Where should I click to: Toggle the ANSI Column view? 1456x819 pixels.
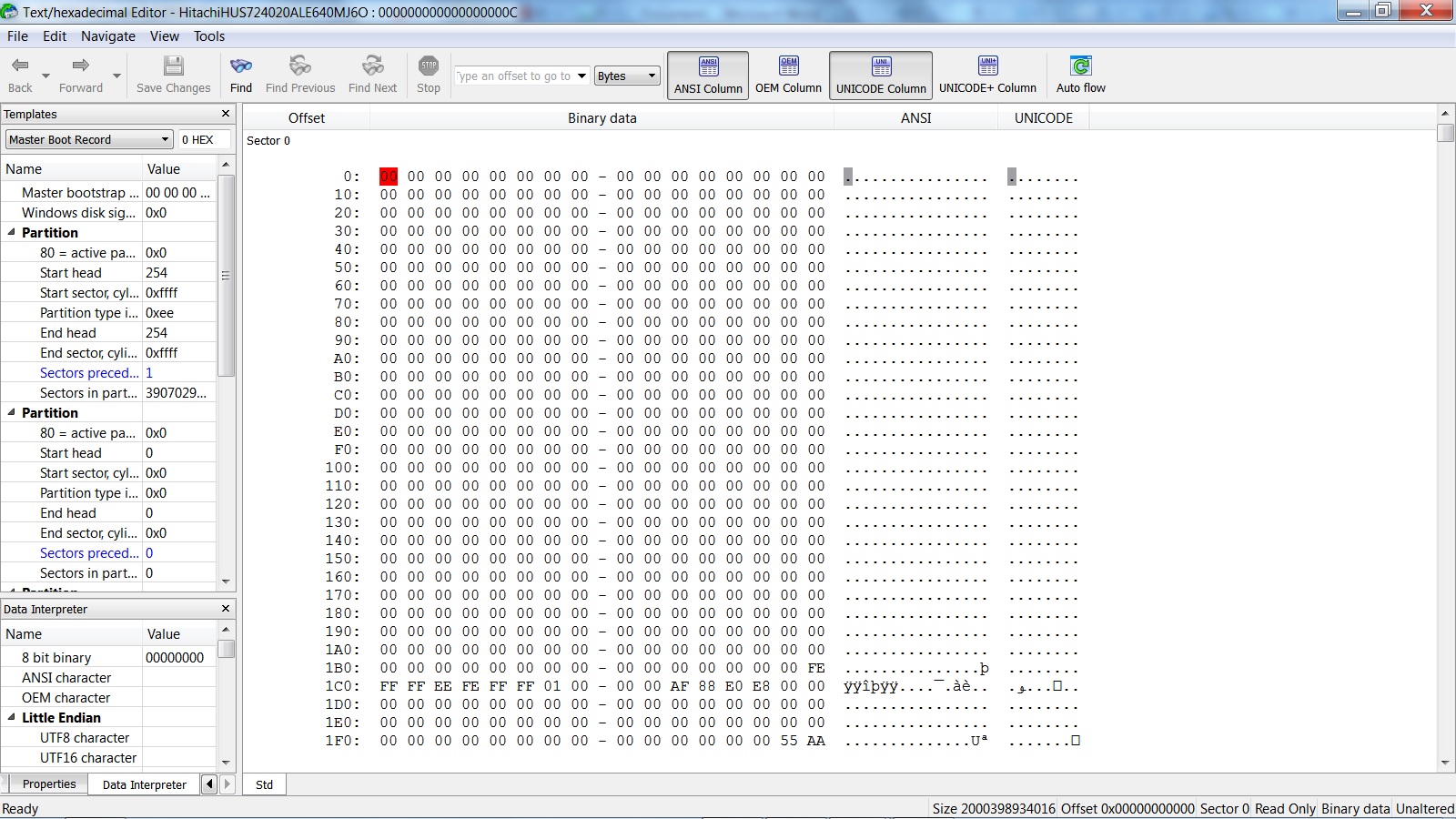tap(708, 75)
